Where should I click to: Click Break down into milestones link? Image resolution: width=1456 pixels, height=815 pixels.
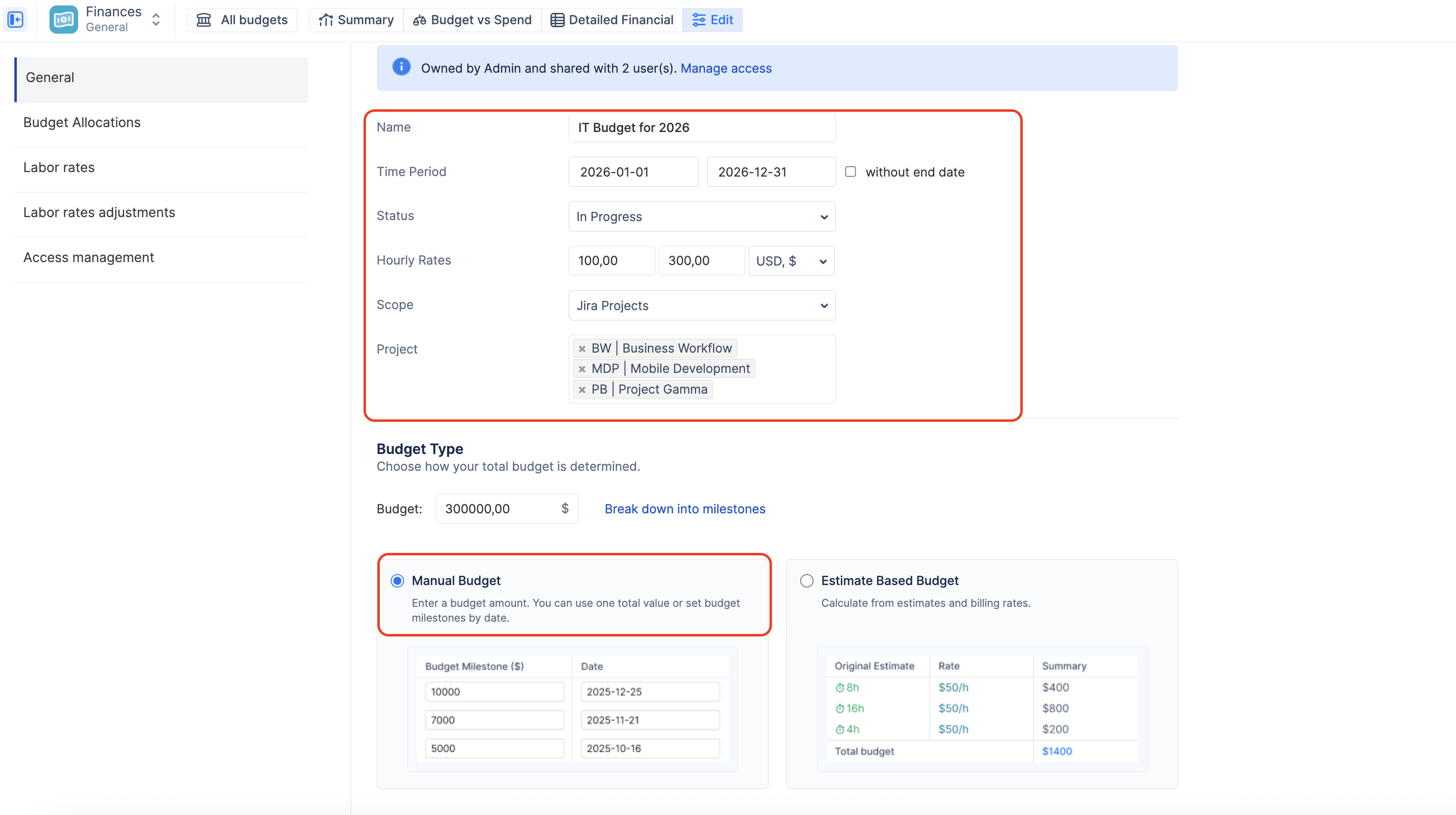pyautogui.click(x=684, y=509)
